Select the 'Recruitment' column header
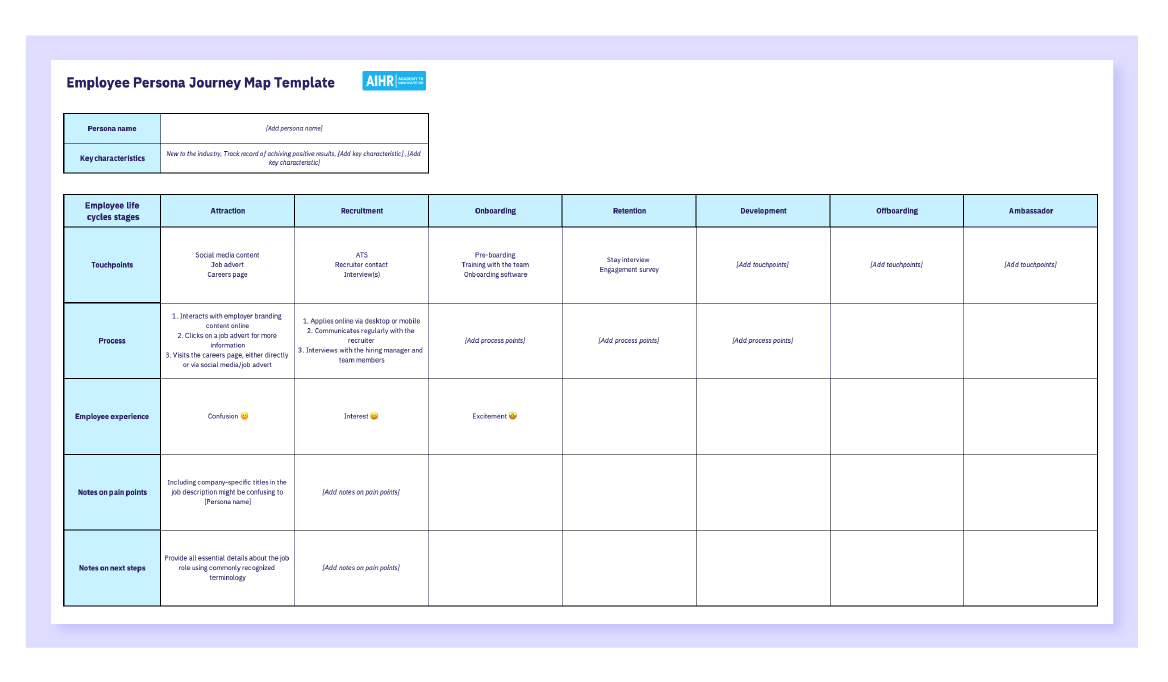The image size is (1168, 682). (x=361, y=211)
